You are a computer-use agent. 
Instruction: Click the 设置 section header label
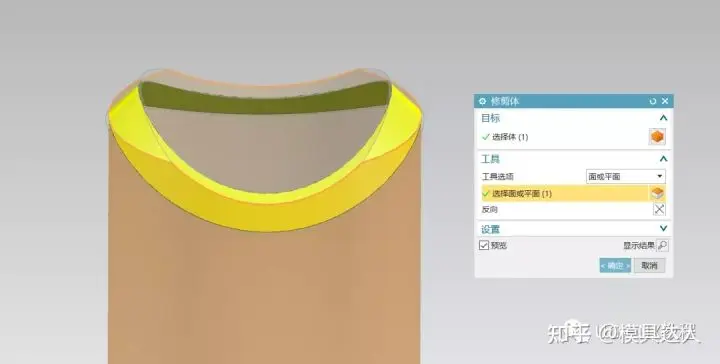point(490,229)
